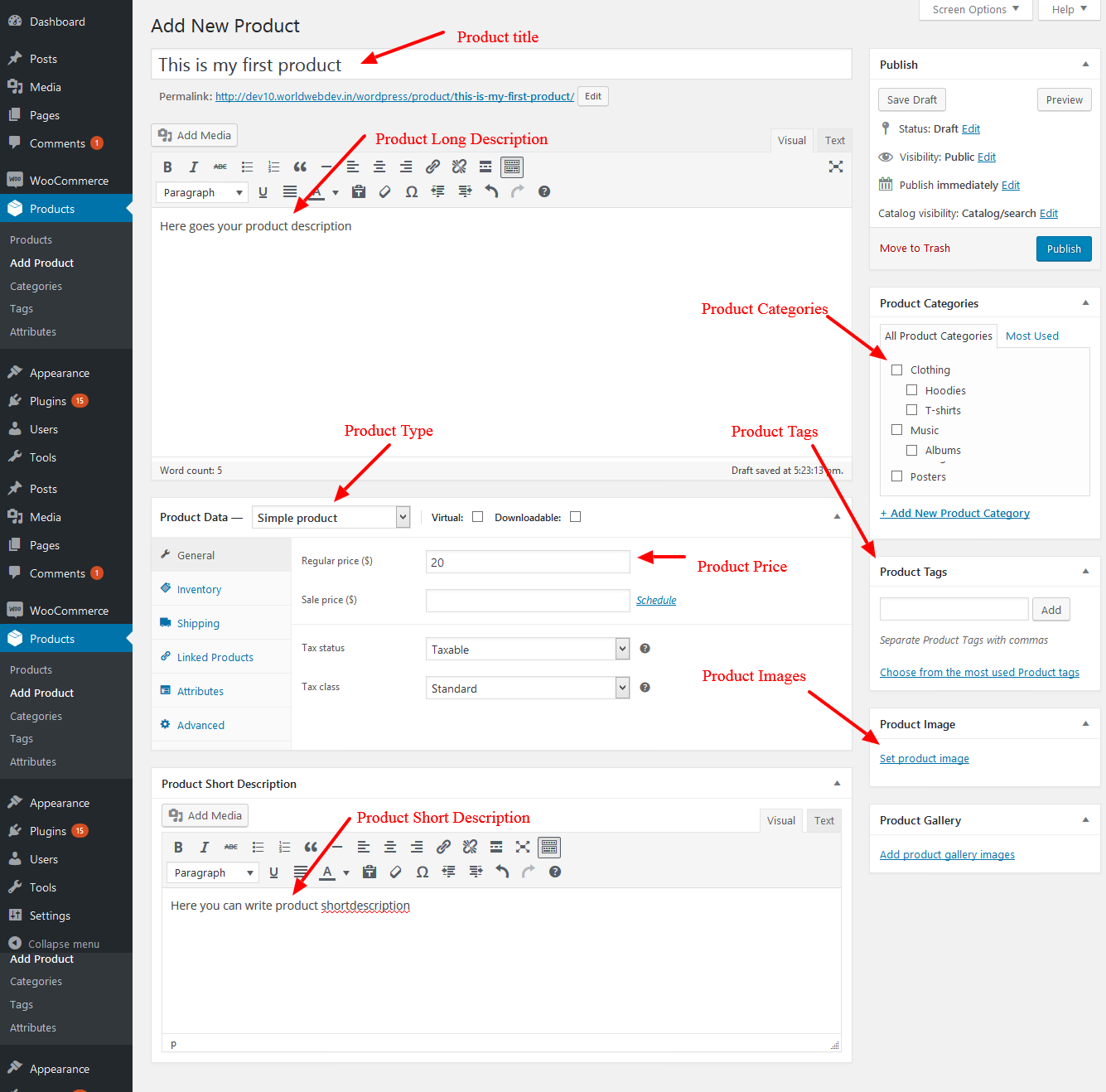Collapse the Publish panel

pyautogui.click(x=1085, y=64)
